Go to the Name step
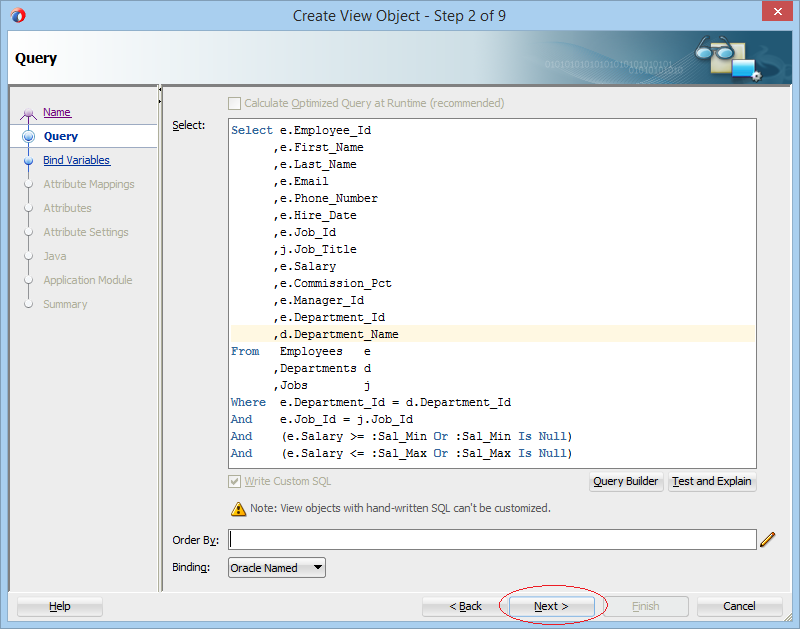The image size is (800, 629). click(x=57, y=112)
